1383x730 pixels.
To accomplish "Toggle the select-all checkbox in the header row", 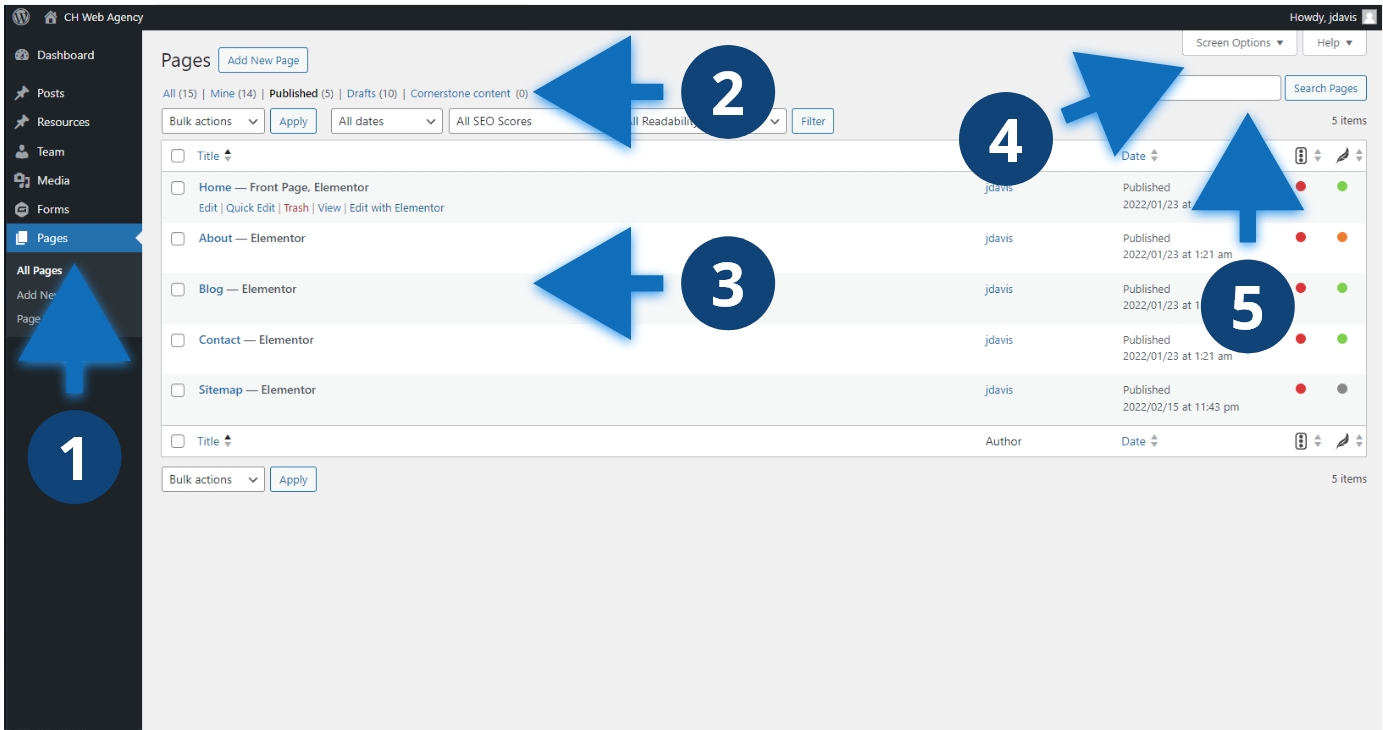I will (x=178, y=156).
